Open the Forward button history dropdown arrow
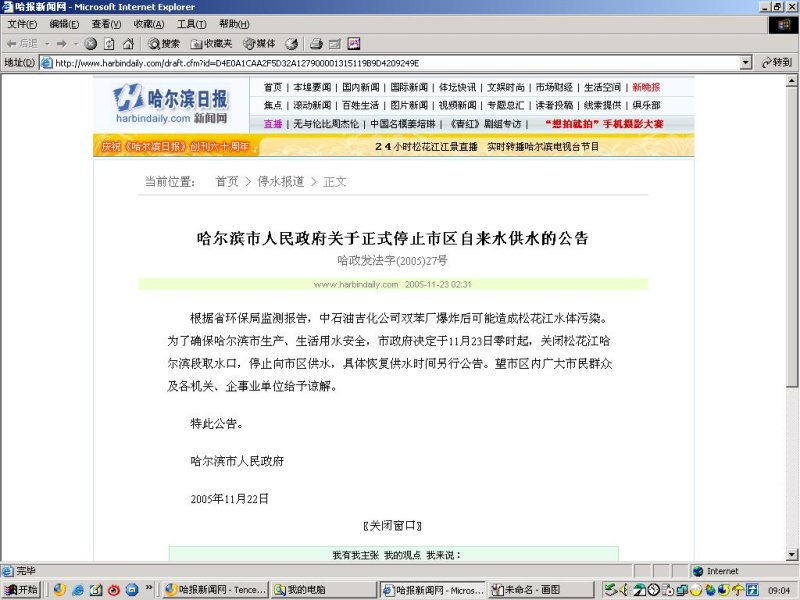The image size is (800, 600). (x=75, y=44)
